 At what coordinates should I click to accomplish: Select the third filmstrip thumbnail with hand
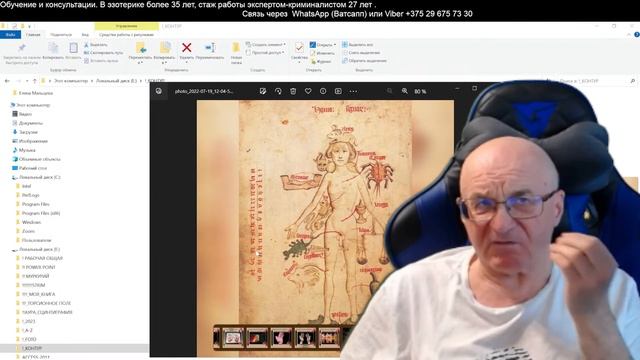[281, 338]
